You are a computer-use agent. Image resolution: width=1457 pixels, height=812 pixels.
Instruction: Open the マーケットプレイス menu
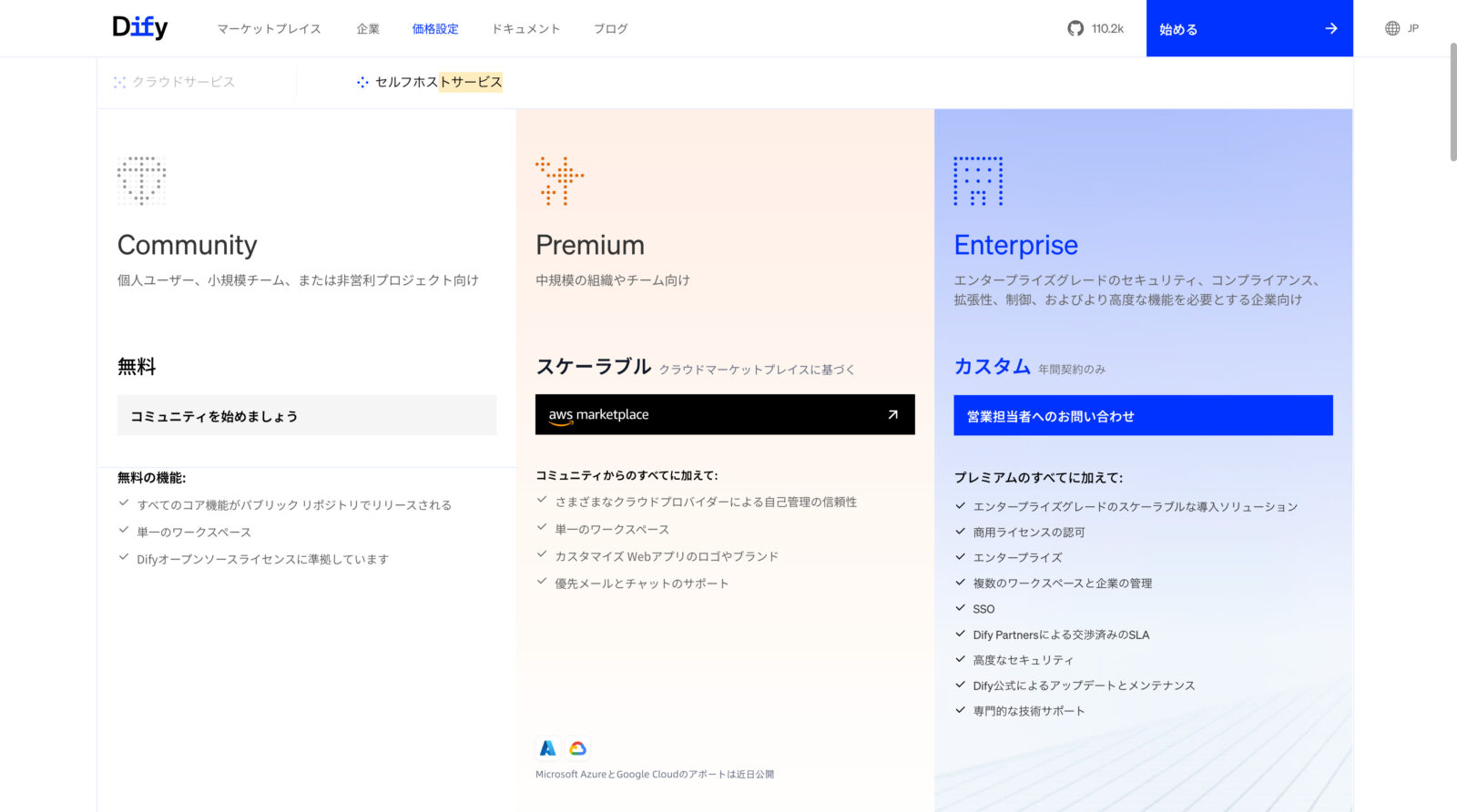point(269,29)
